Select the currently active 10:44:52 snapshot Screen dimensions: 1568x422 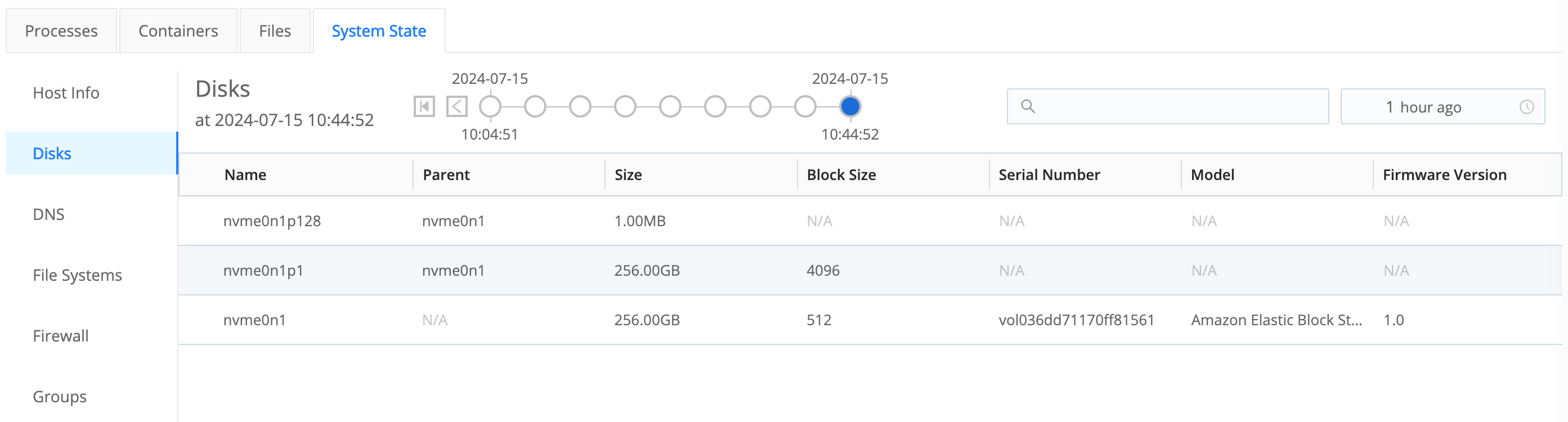pyautogui.click(x=850, y=106)
